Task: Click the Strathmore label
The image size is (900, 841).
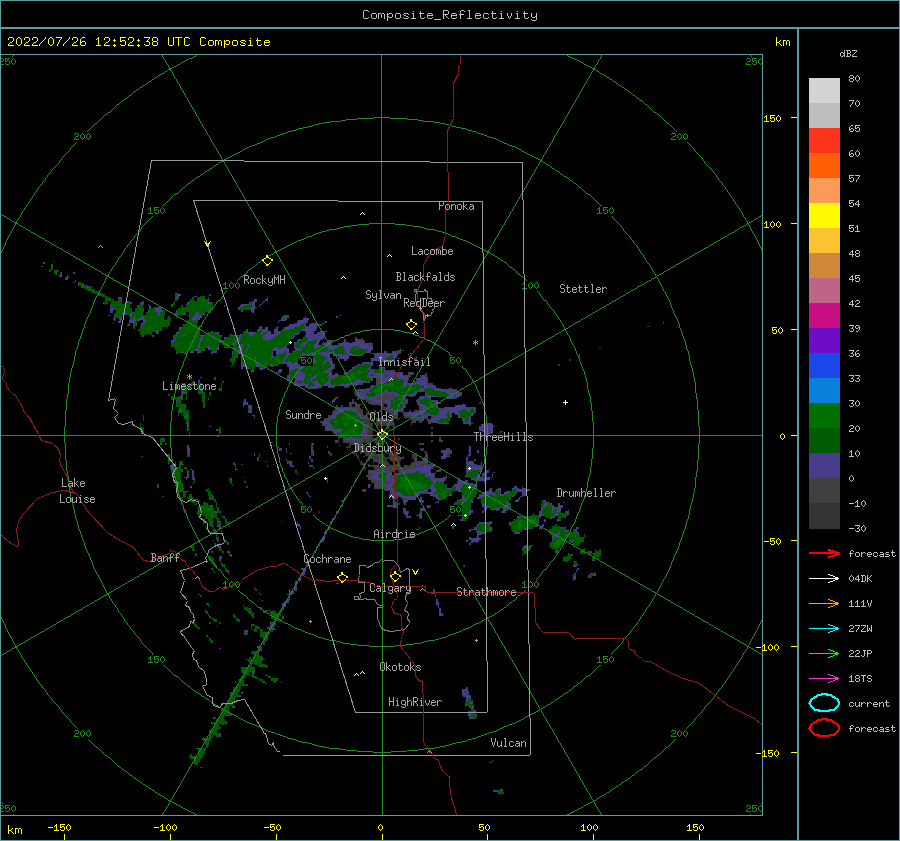Action: (486, 592)
